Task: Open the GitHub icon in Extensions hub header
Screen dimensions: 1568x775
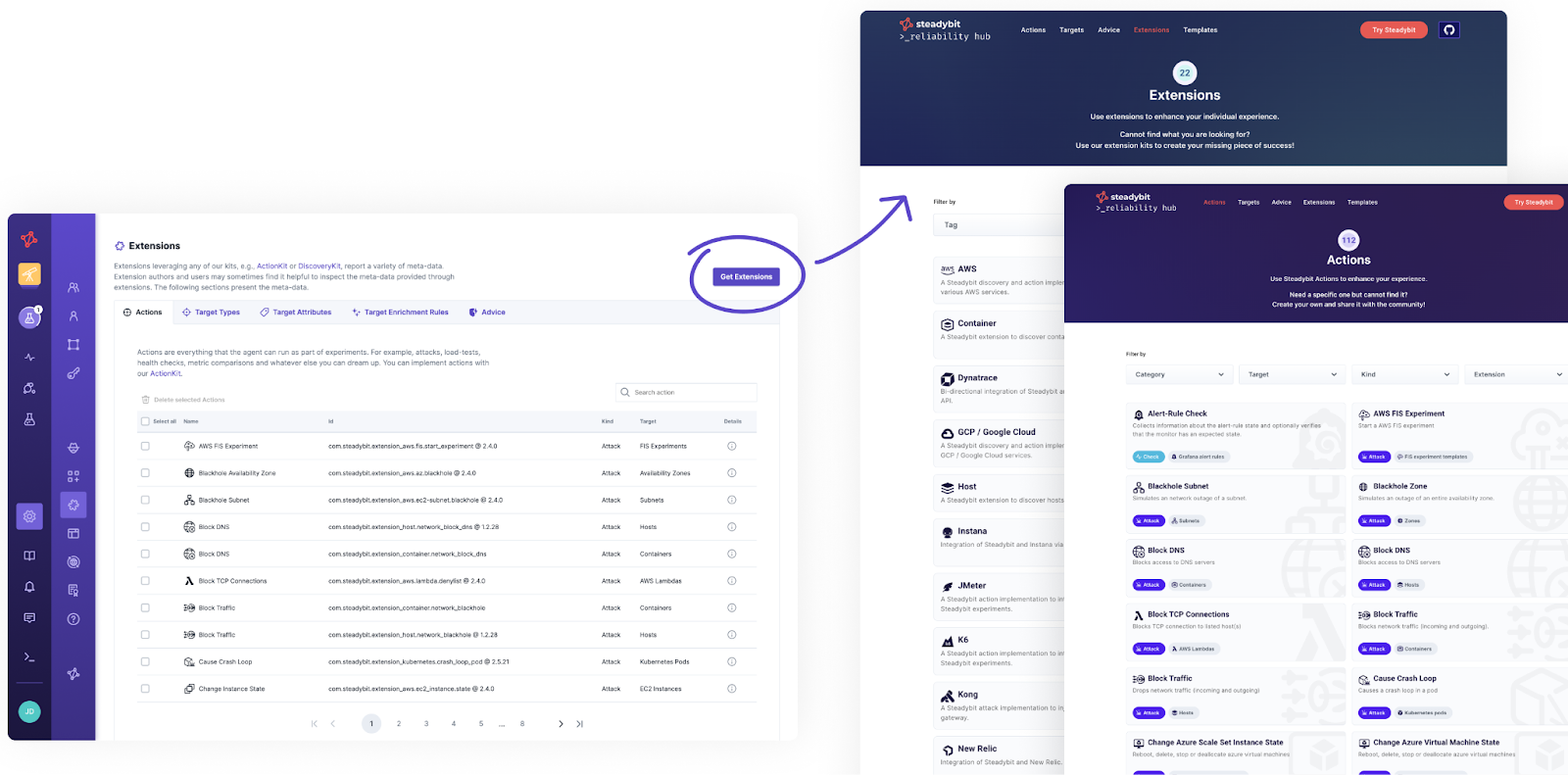Action: [1448, 30]
